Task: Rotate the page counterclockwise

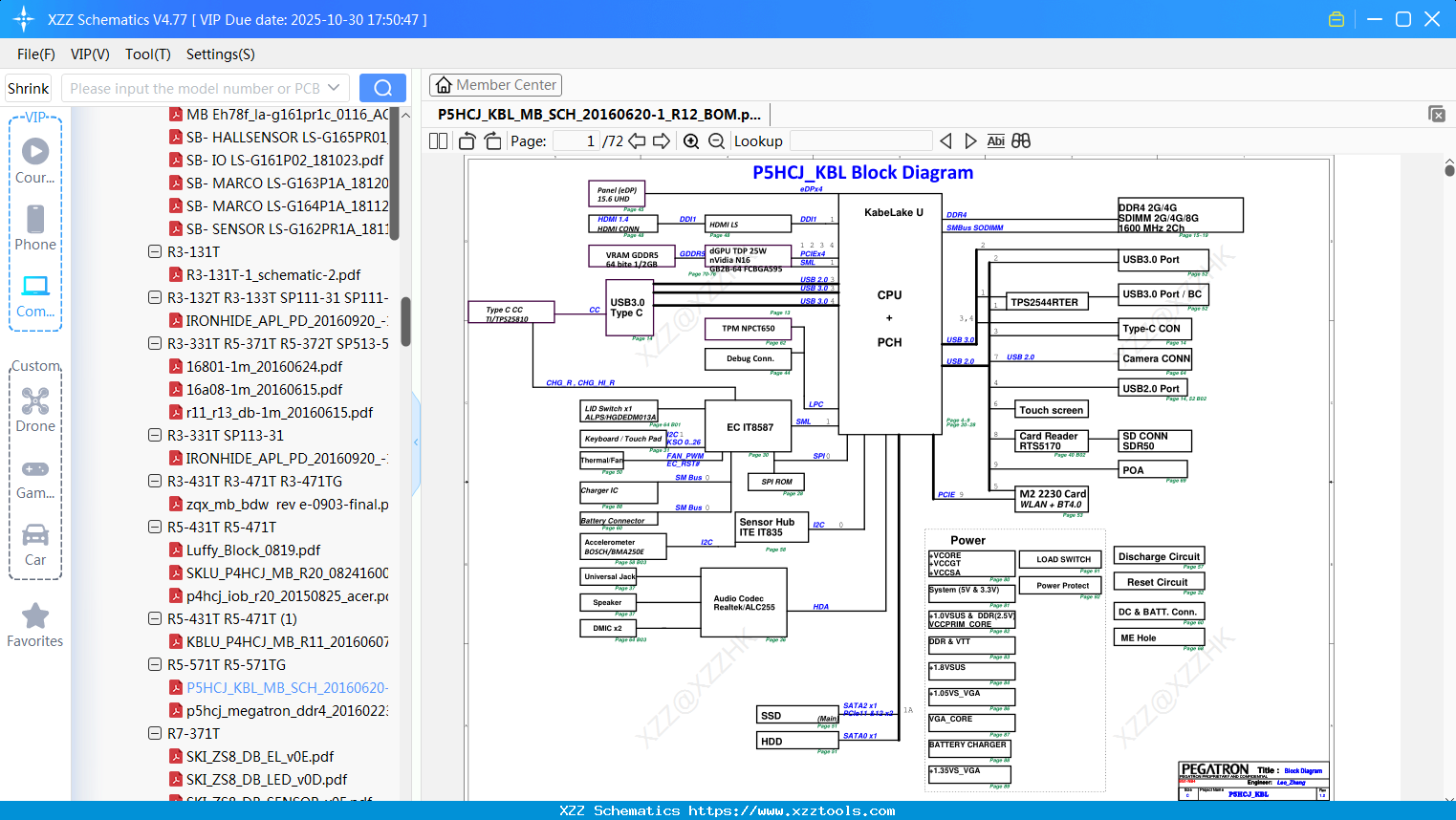Action: coord(467,141)
